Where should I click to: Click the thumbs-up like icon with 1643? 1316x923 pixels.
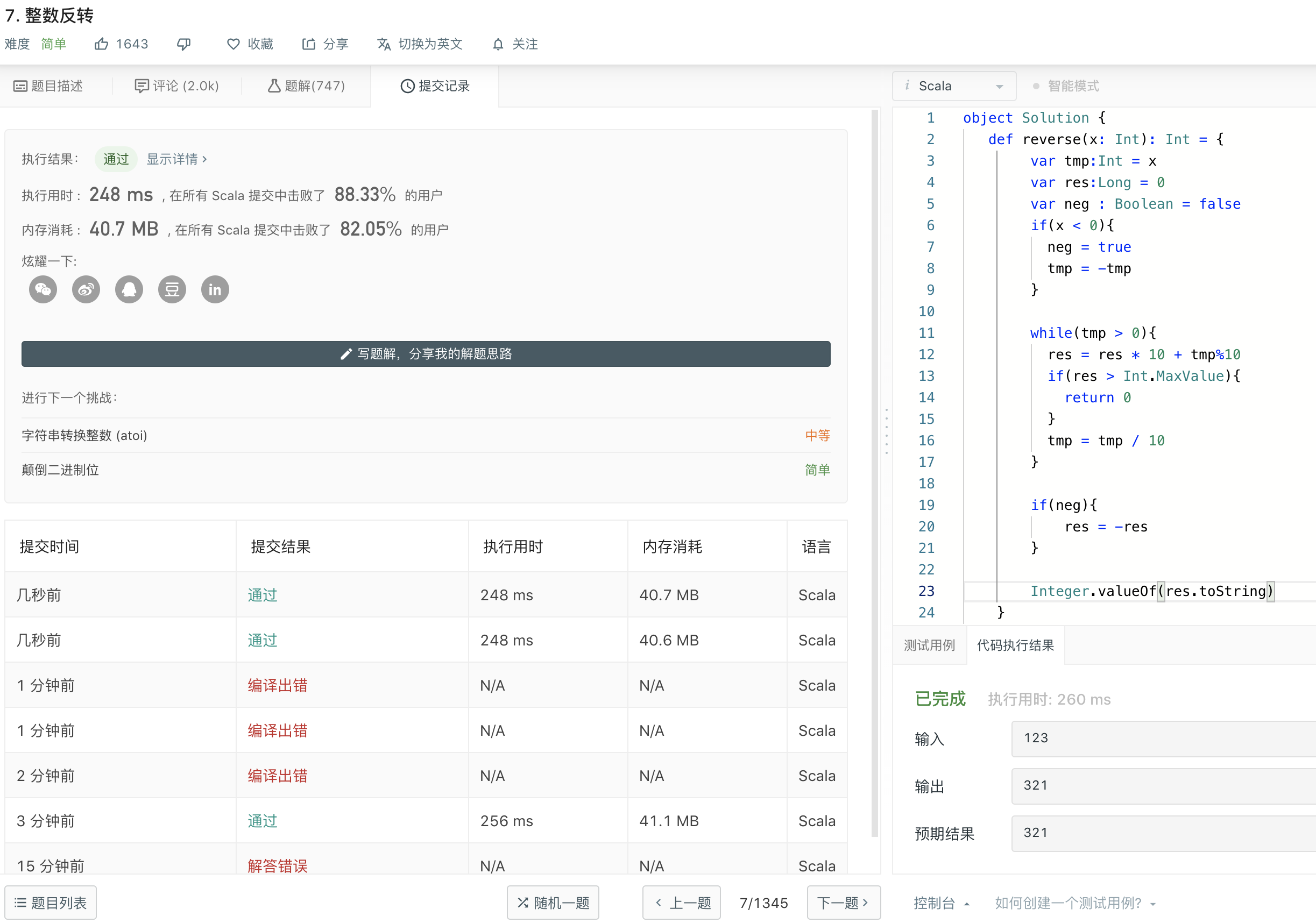click(102, 44)
